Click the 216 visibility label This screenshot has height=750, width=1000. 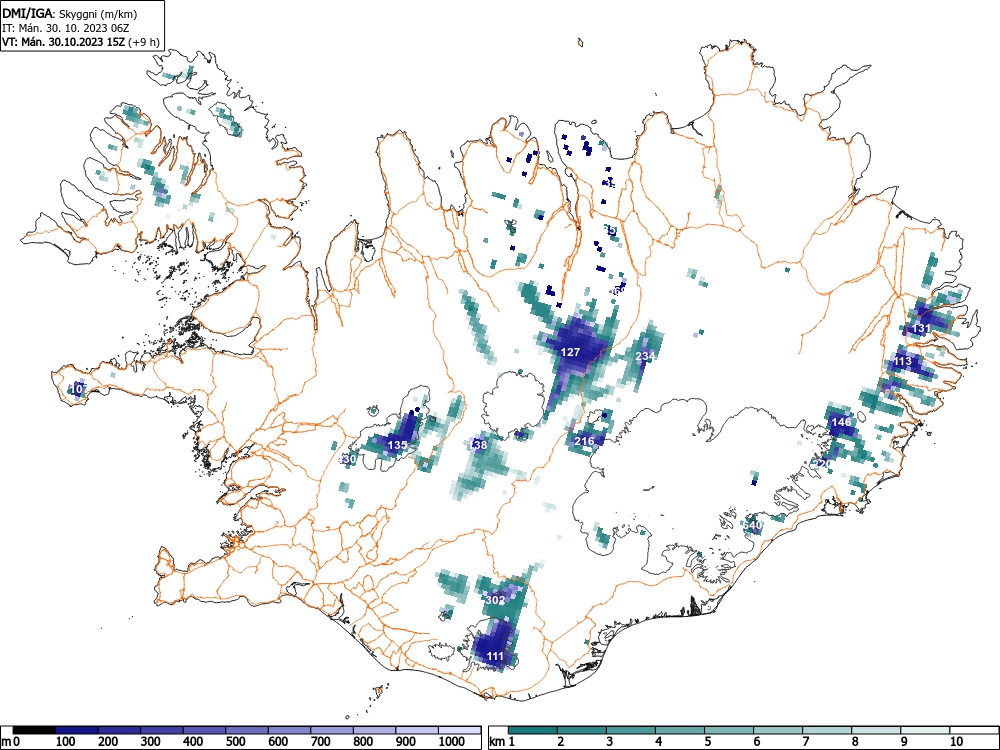[x=584, y=441]
